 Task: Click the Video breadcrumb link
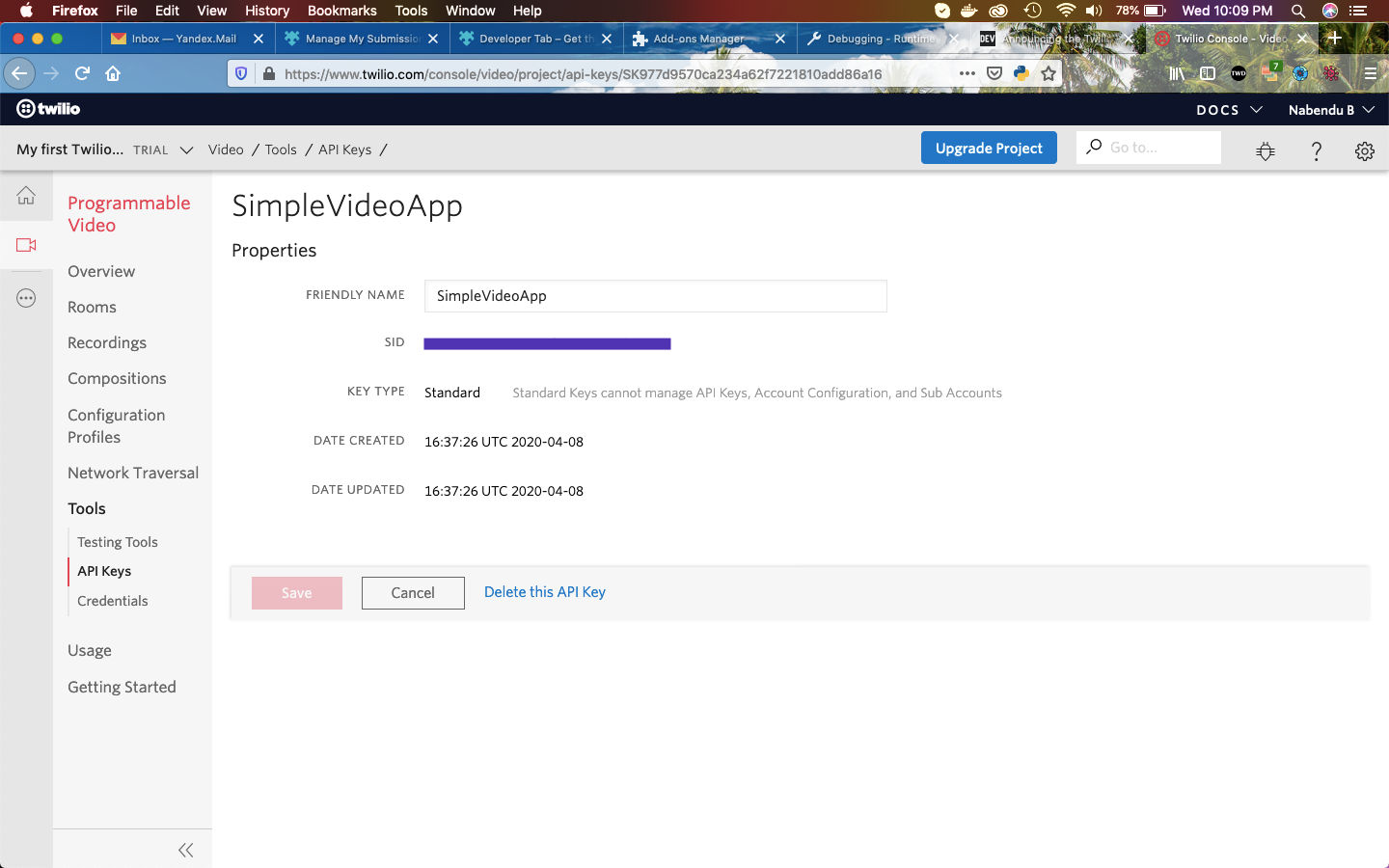tap(226, 149)
